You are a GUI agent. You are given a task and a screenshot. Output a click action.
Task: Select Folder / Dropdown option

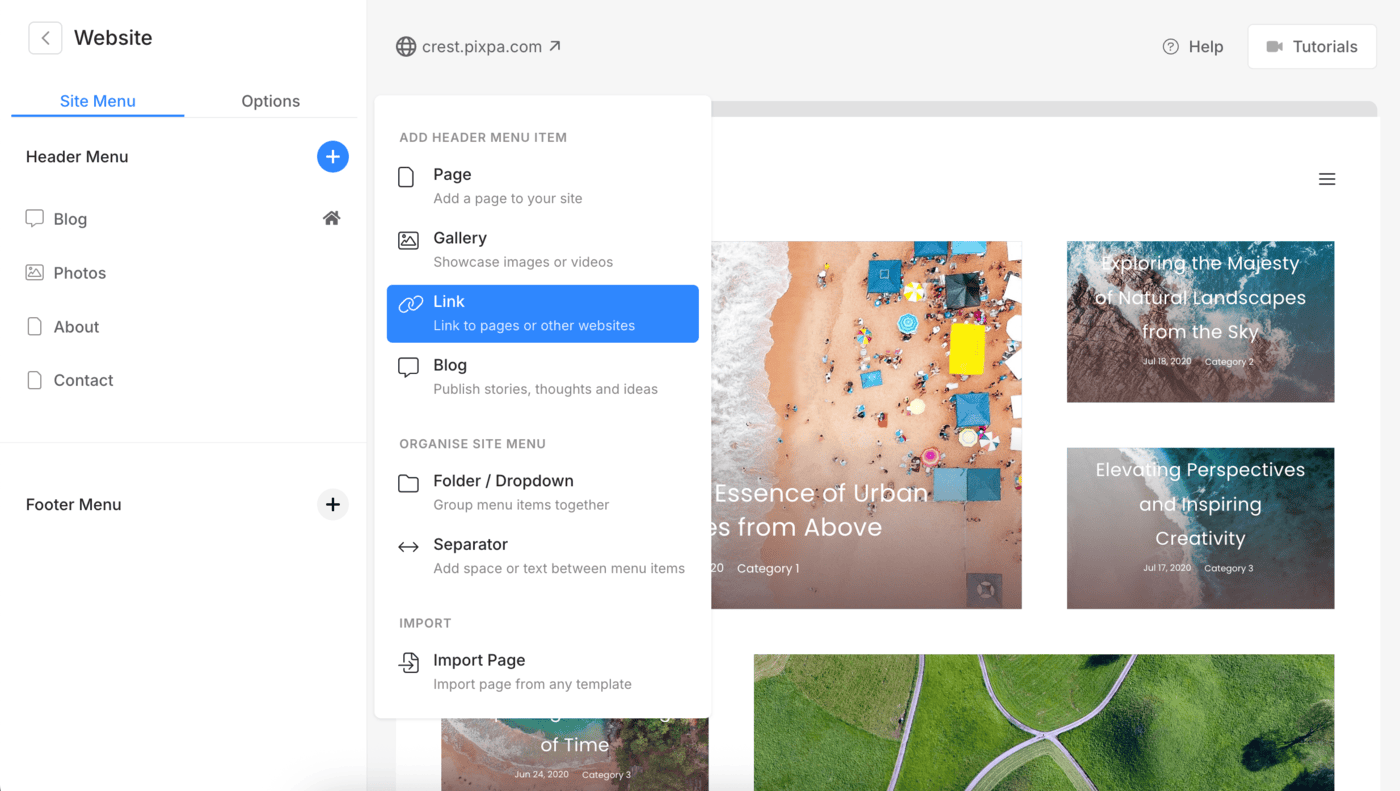click(543, 493)
